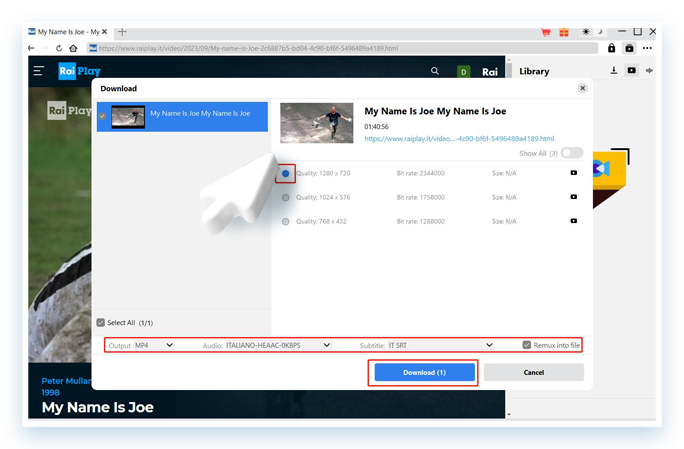Click page scrollbar up arrow
The image size is (684, 449).
509,60
